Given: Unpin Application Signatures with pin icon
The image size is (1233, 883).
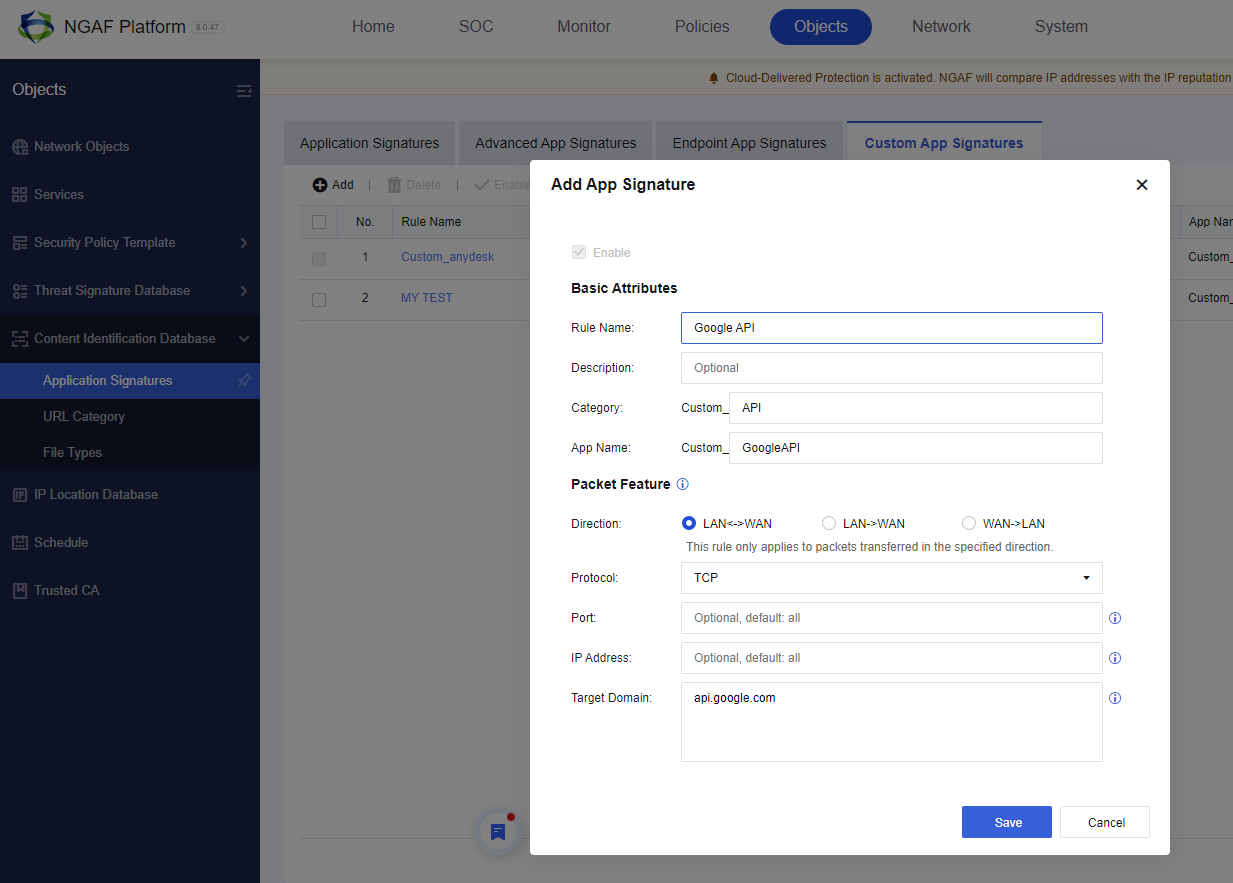Looking at the screenshot, I should click(244, 381).
